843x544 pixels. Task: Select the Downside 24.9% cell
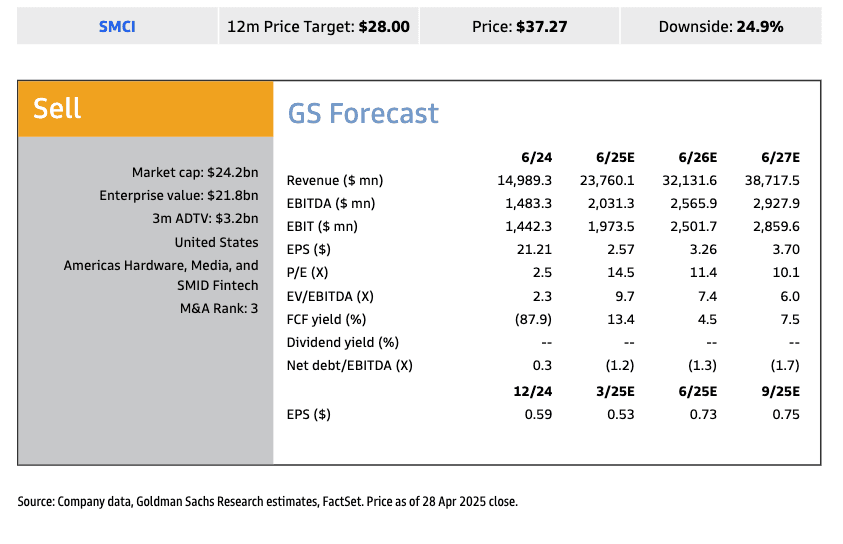click(x=720, y=27)
